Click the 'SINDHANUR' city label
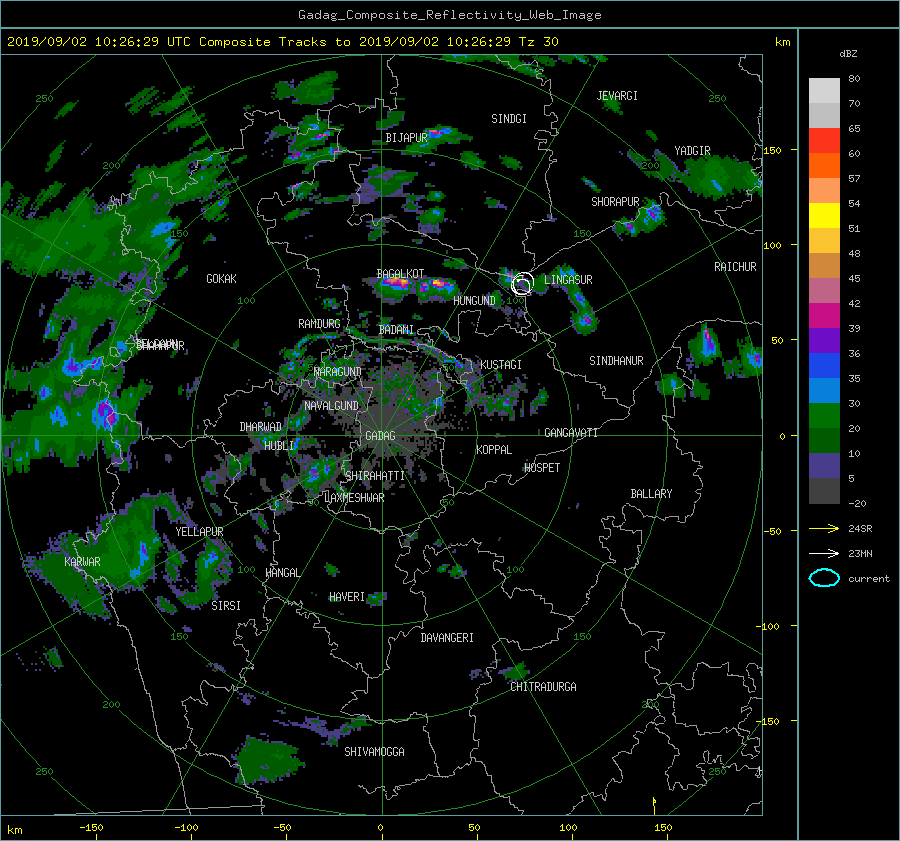Viewport: 900px width, 841px height. point(616,361)
